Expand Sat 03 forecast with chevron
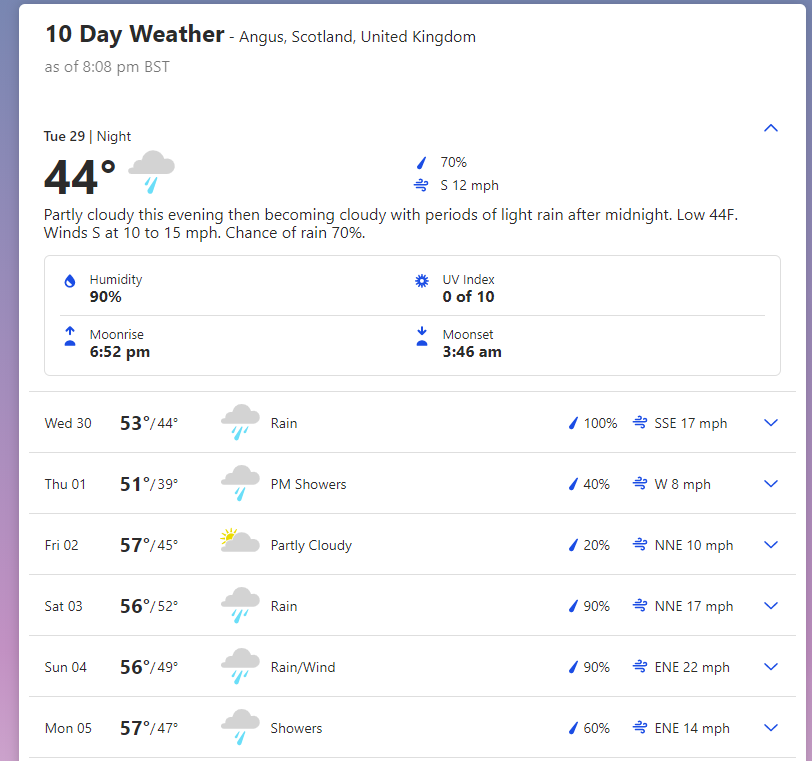Screen dimensions: 812x761 [x=770, y=606]
